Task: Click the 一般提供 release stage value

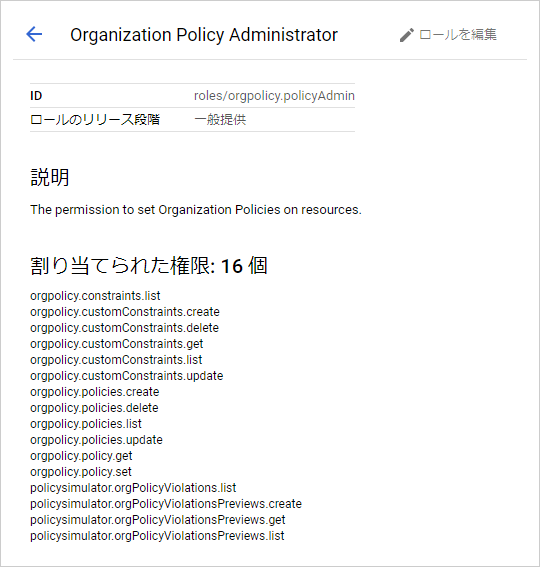Action: click(x=220, y=120)
